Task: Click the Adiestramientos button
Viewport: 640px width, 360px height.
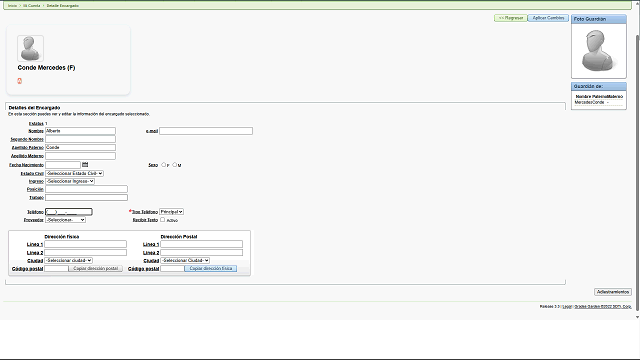Action: 613,292
